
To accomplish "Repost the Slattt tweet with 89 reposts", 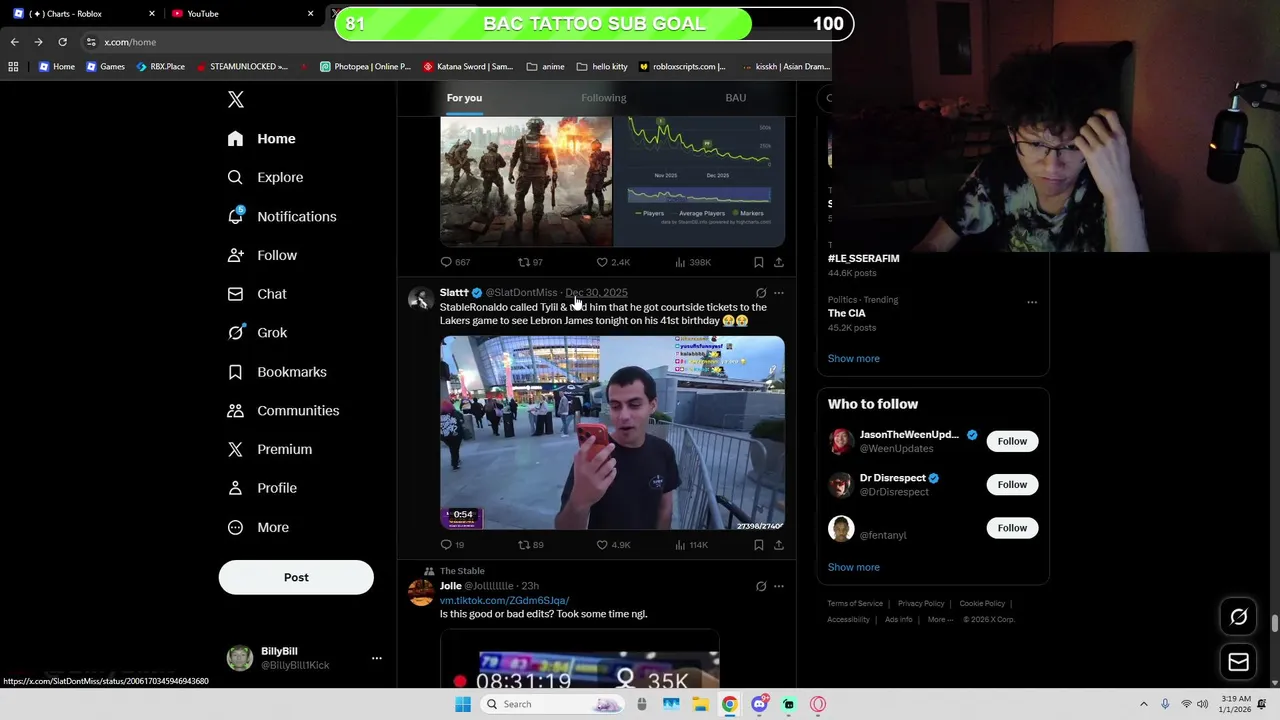I will click(x=530, y=545).
